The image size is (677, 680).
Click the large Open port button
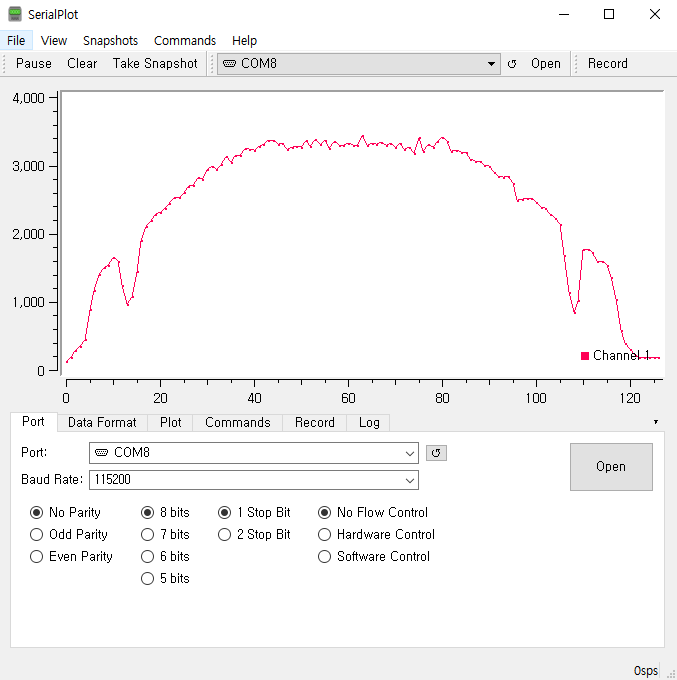tap(611, 467)
